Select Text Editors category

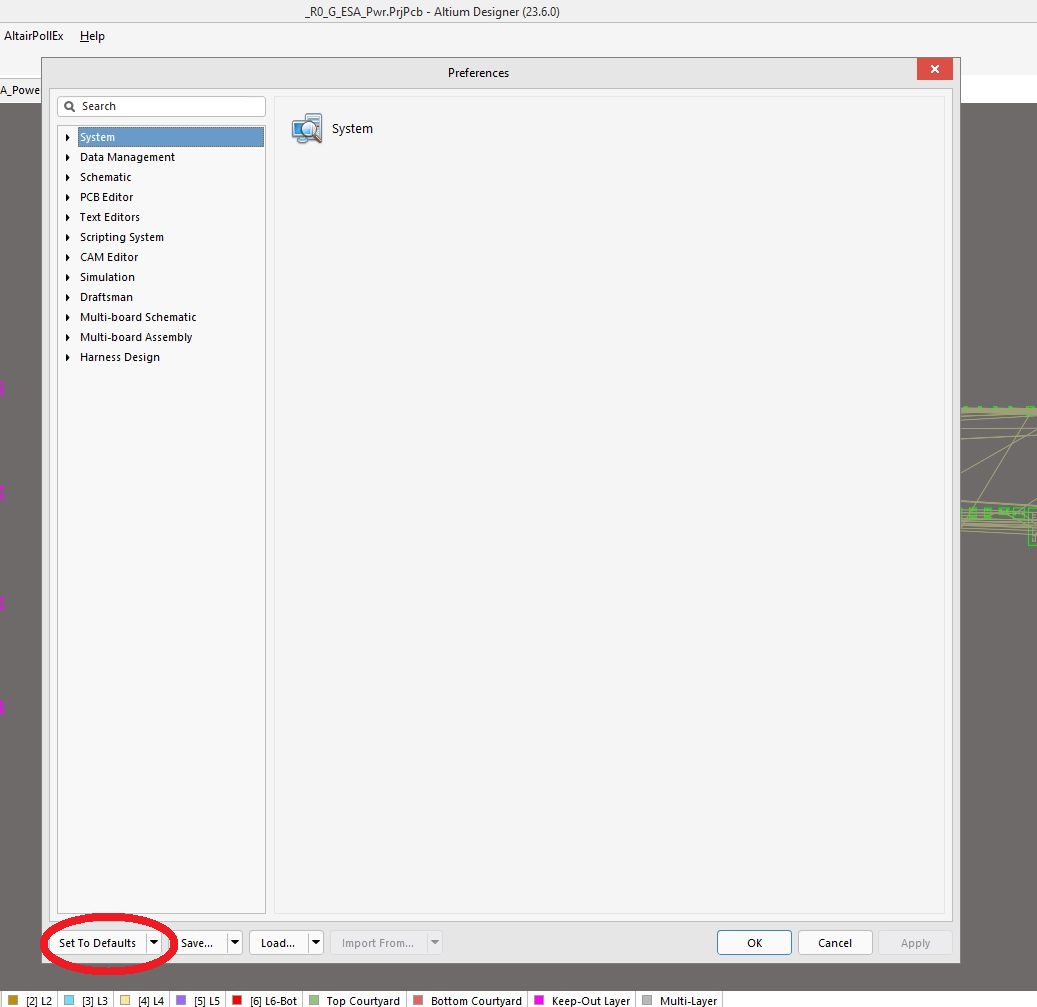click(110, 217)
